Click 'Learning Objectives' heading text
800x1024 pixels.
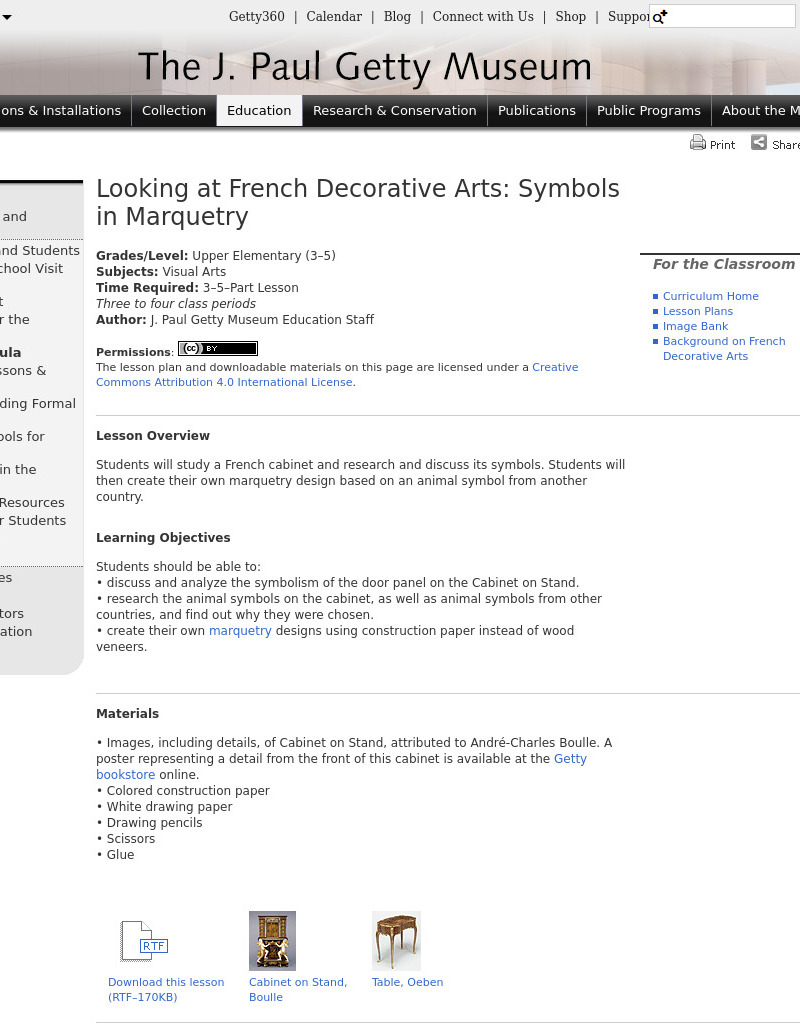click(x=163, y=537)
